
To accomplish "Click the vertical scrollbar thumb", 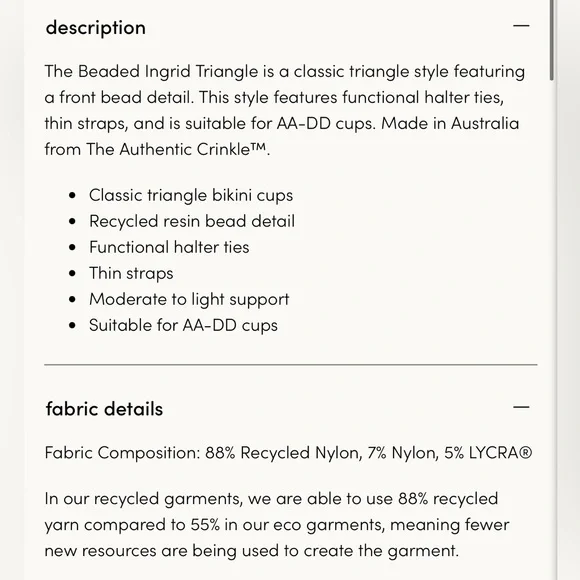I will (x=552, y=40).
